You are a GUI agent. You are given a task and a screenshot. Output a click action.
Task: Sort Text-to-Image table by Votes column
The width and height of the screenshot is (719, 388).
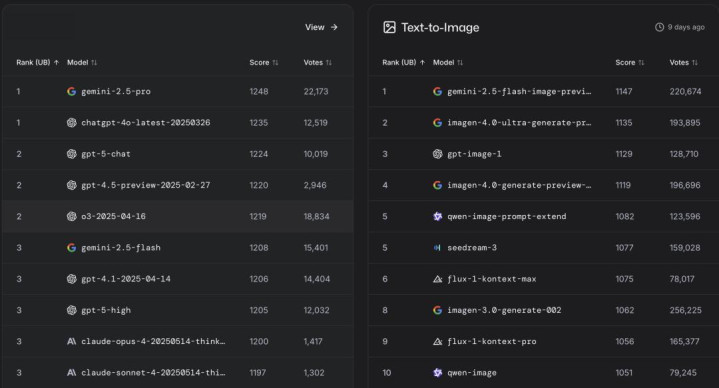pyautogui.click(x=683, y=62)
